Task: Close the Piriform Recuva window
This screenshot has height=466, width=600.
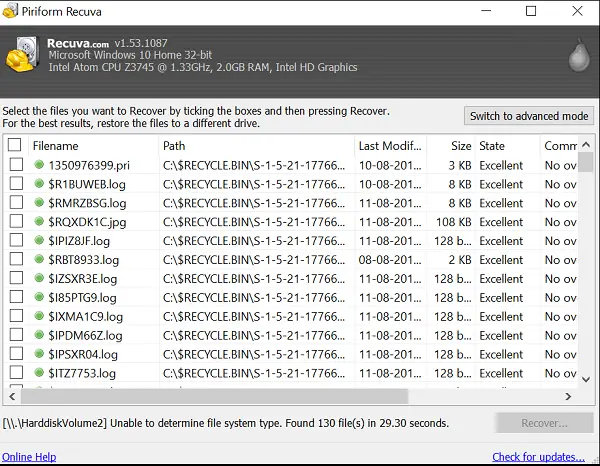Action: coord(577,11)
